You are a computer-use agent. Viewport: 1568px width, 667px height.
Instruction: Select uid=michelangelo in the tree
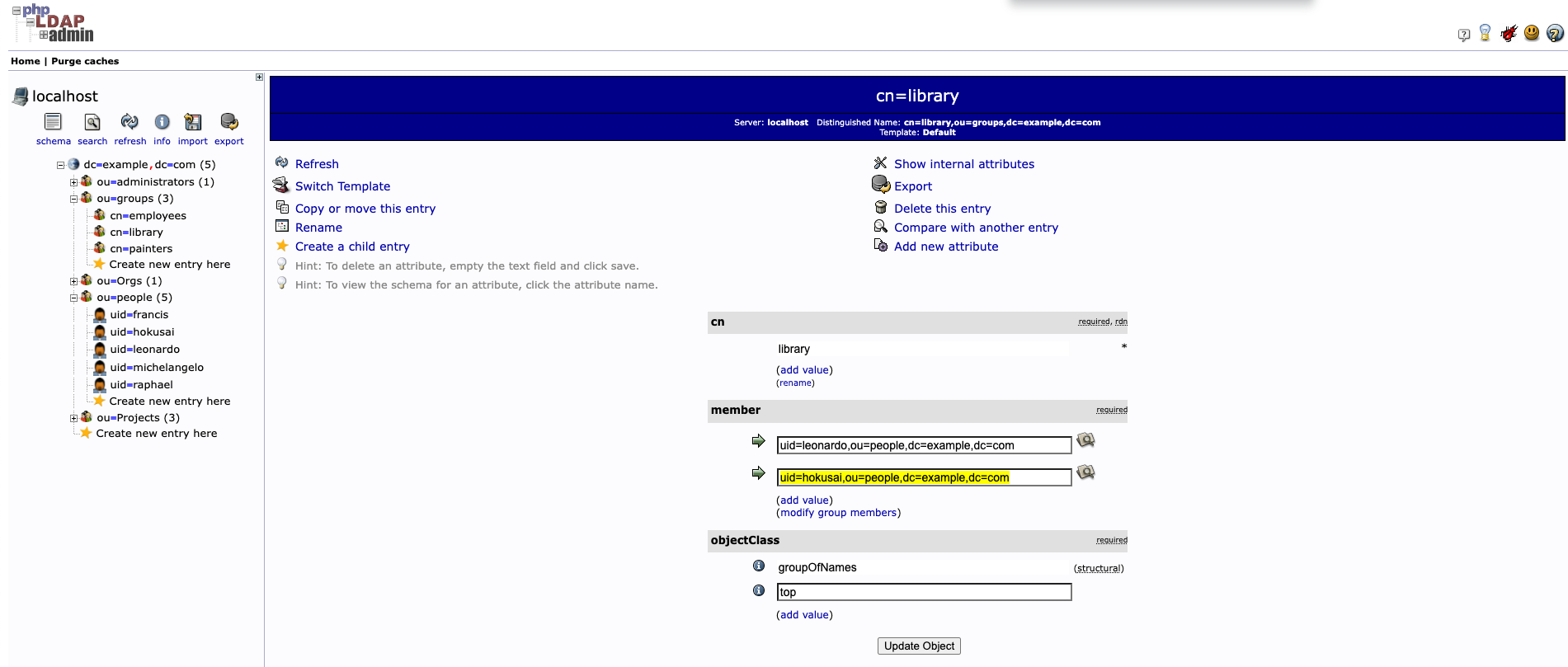(157, 368)
